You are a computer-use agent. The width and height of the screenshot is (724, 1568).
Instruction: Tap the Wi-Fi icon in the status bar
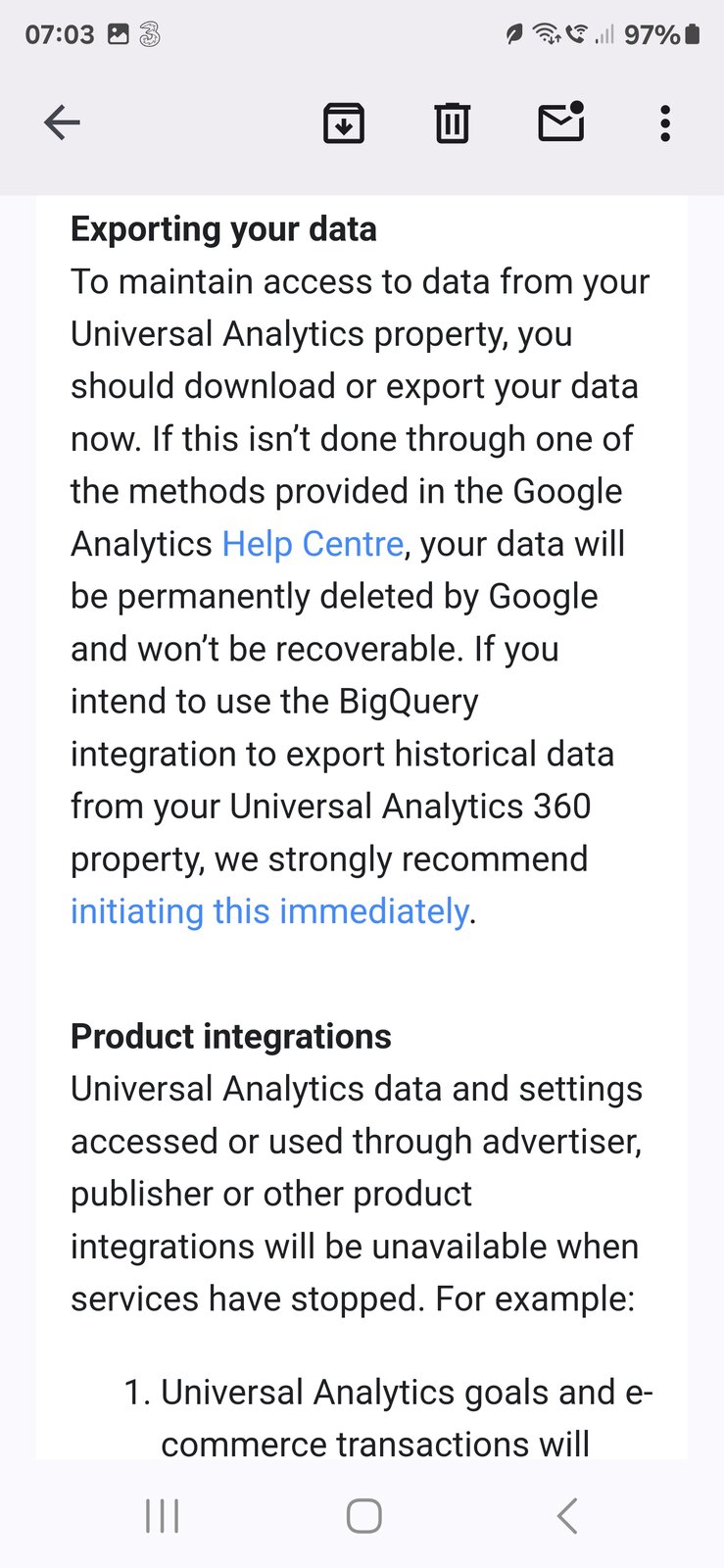point(545,33)
